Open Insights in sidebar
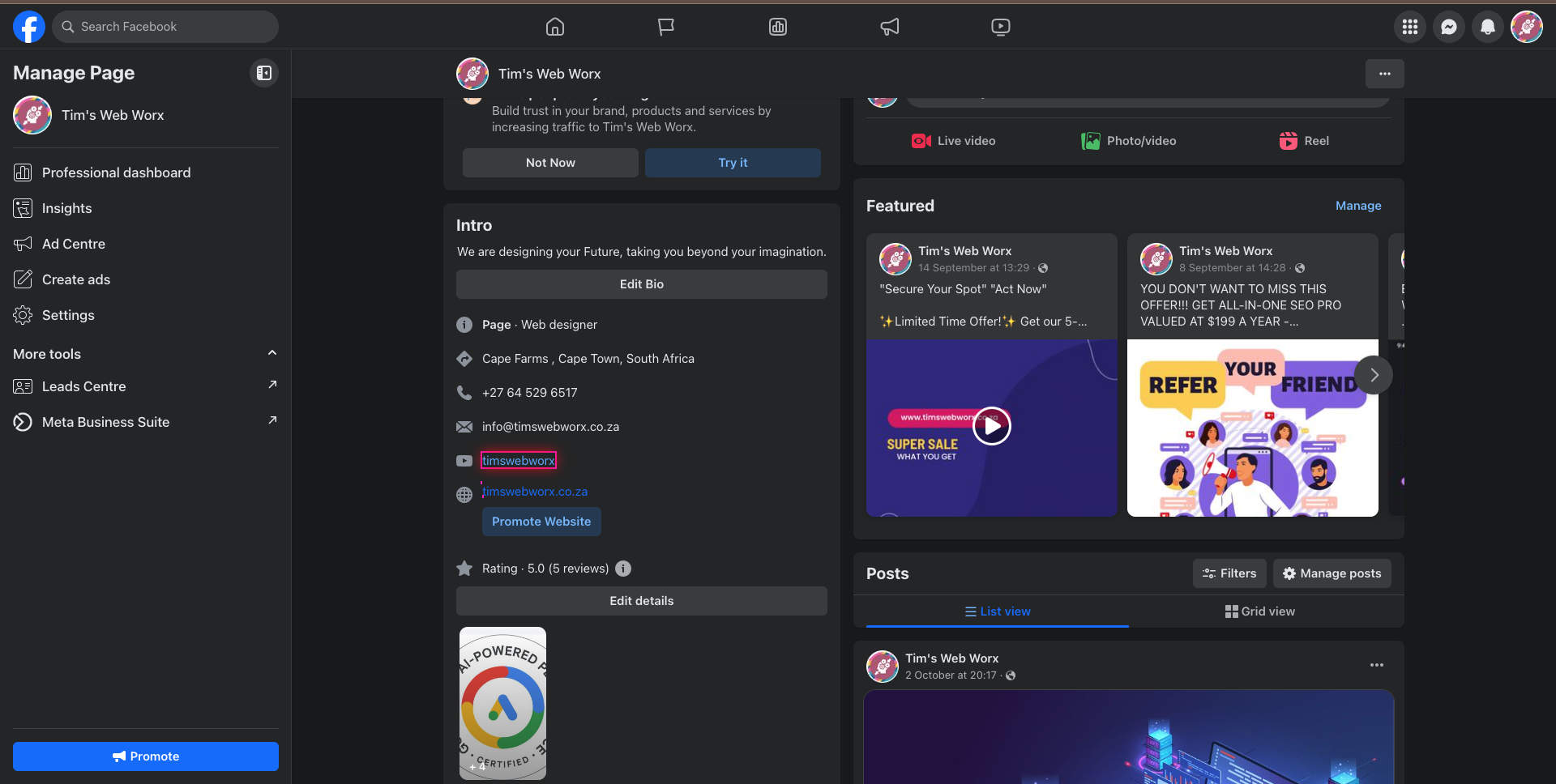This screenshot has height=784, width=1556. 146,208
